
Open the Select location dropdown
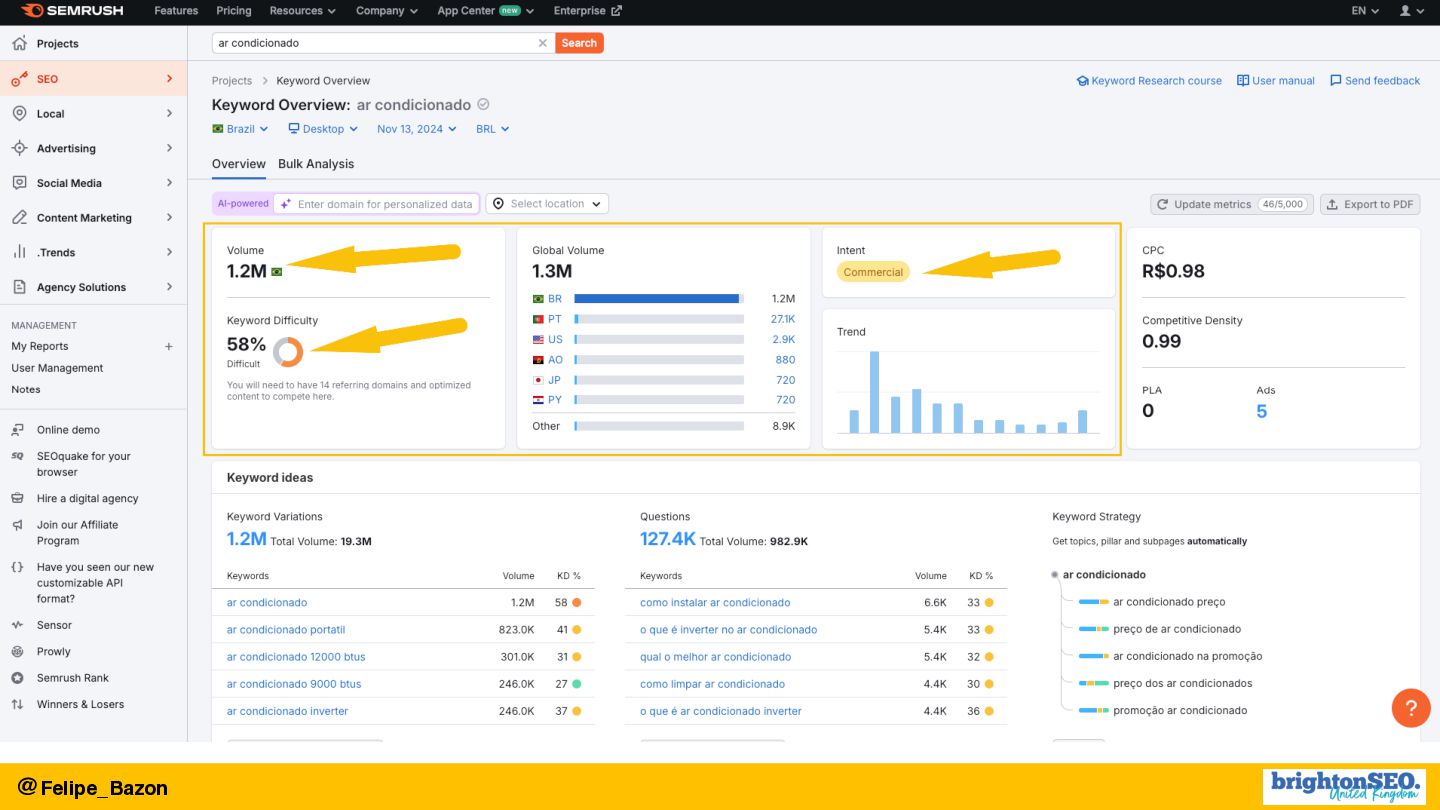point(547,204)
